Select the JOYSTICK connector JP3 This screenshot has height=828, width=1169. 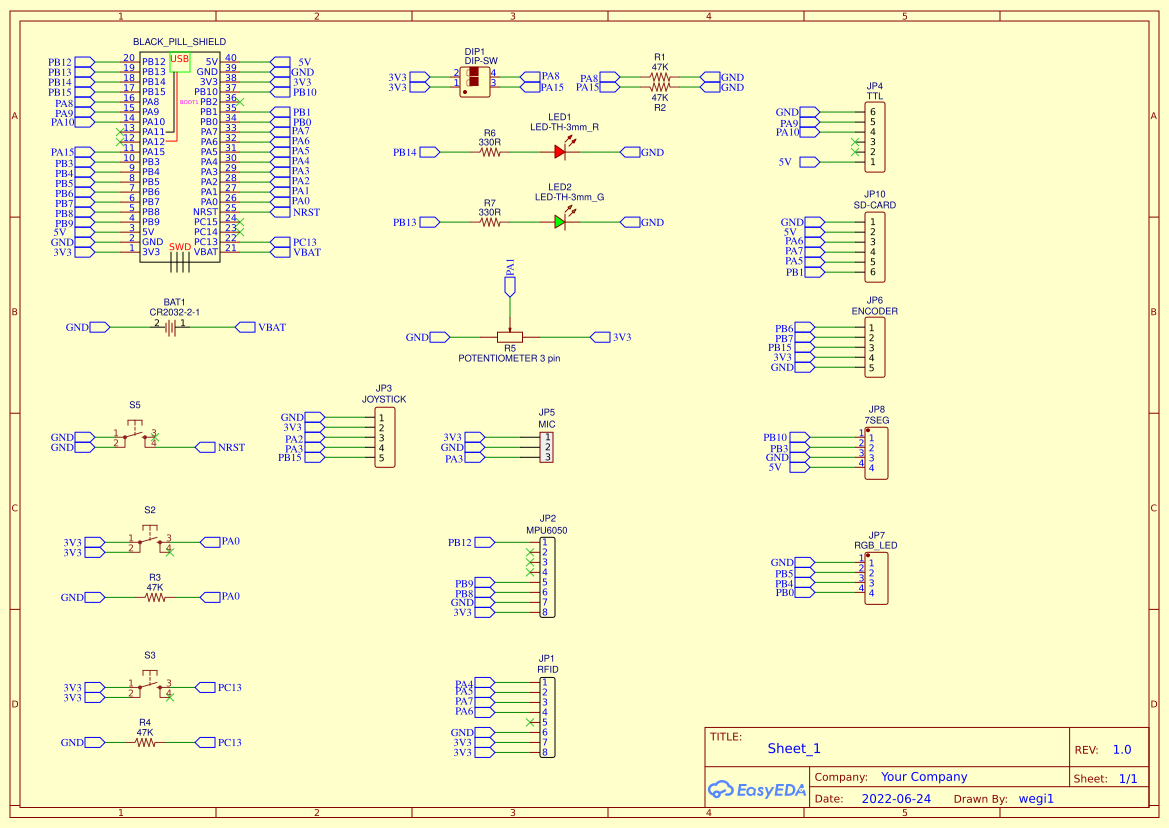click(x=386, y=436)
